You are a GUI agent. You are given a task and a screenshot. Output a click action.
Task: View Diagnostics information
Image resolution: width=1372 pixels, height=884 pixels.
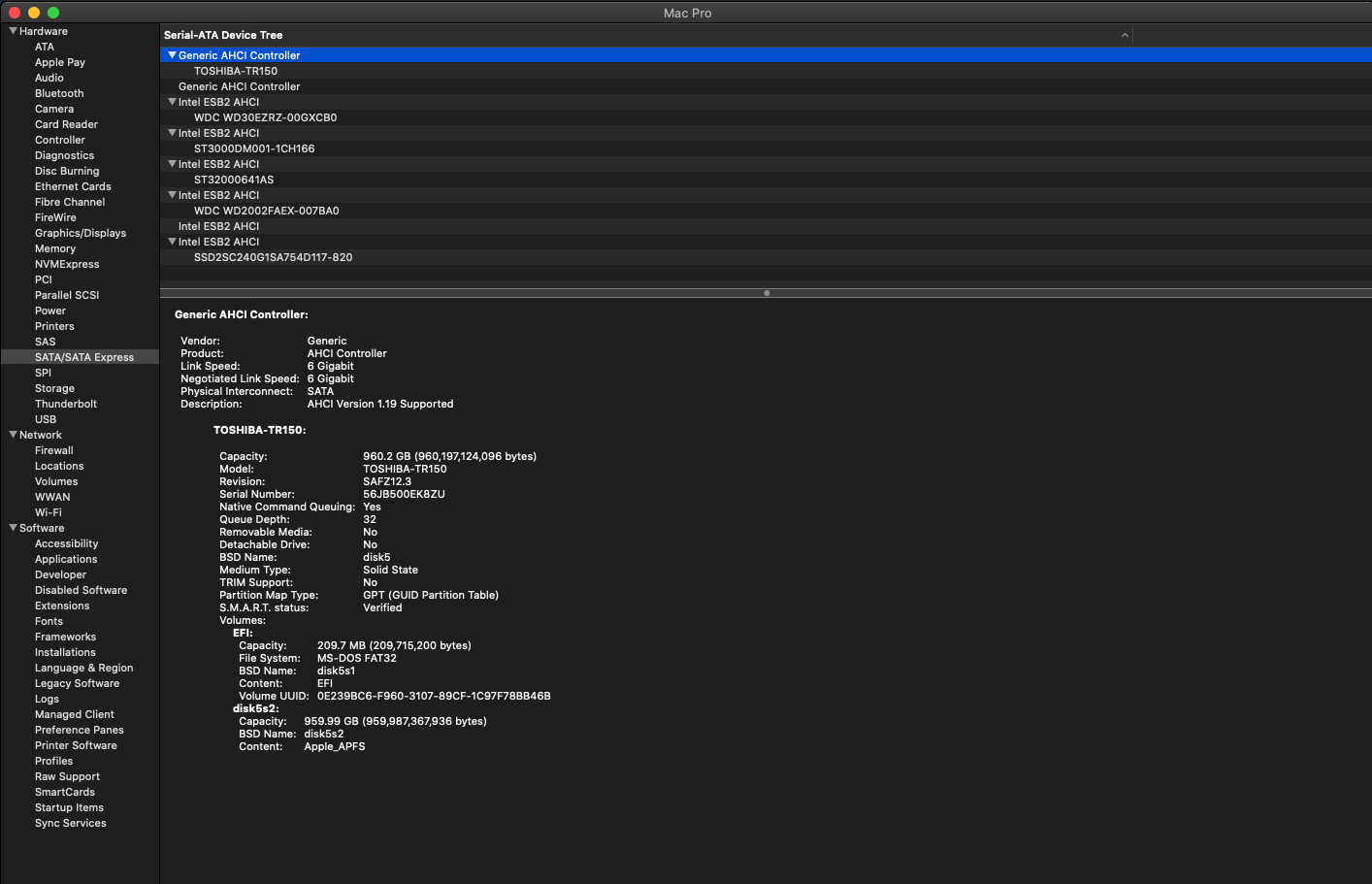tap(65, 155)
